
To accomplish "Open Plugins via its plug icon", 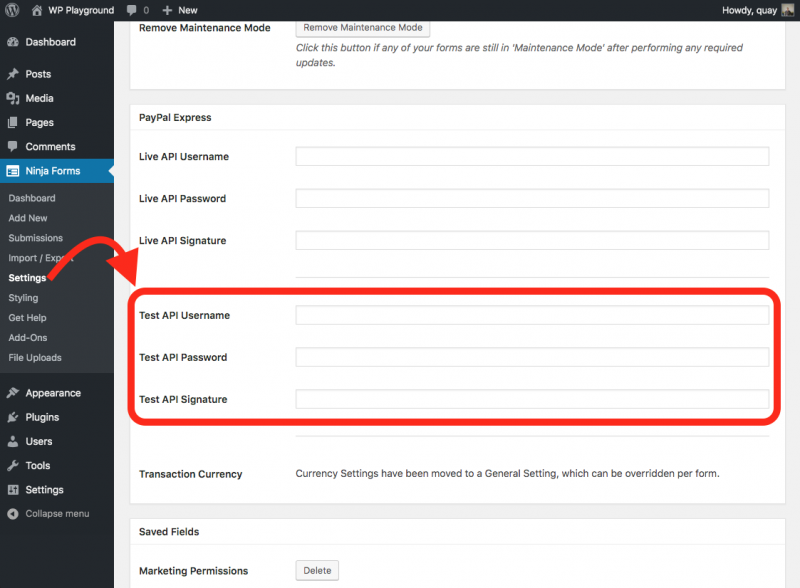I will click(14, 417).
